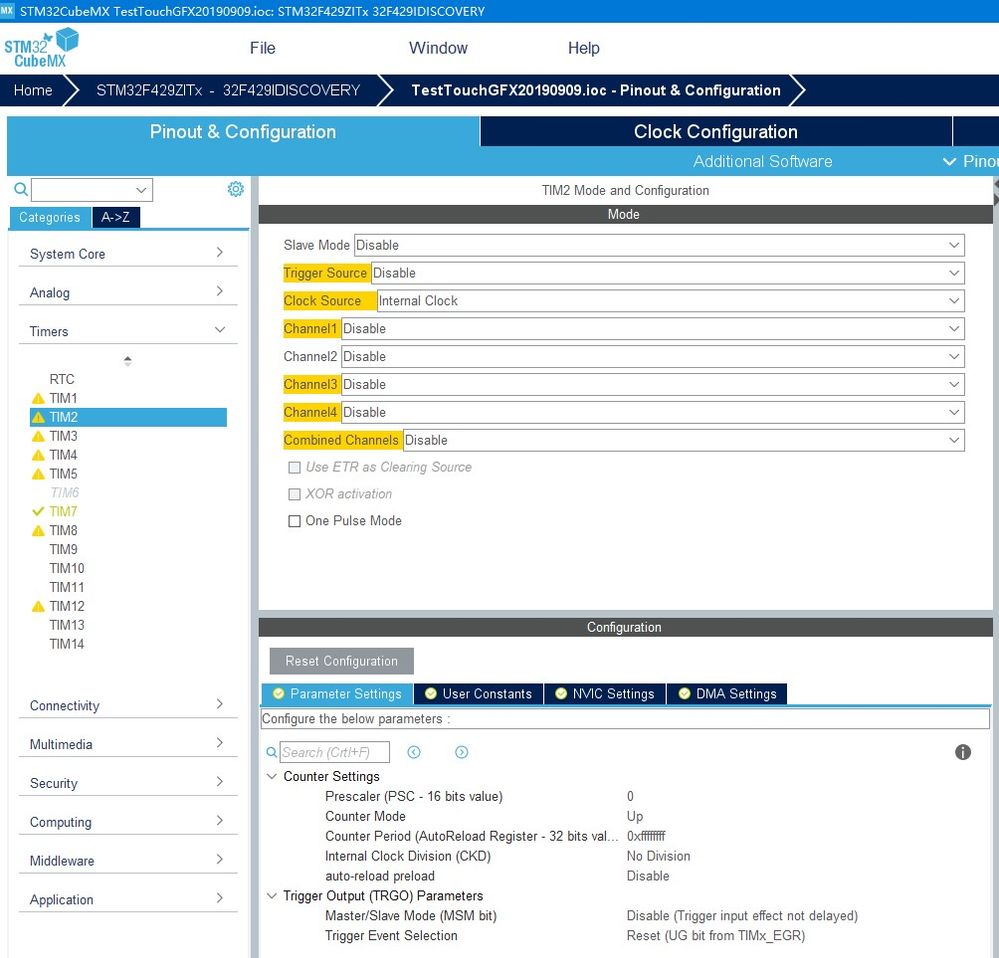
Task: Click the Reset Configuration button
Action: [341, 661]
